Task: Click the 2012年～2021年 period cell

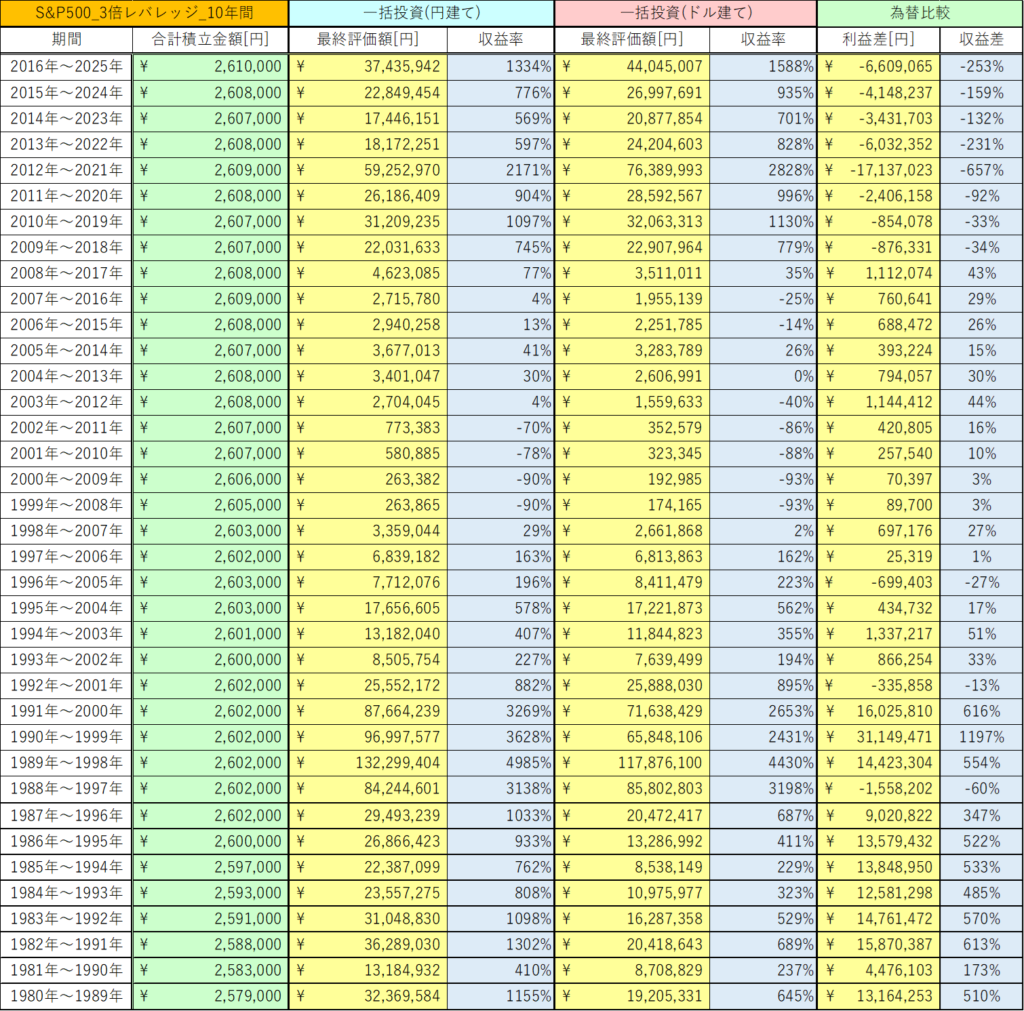Action: click(66, 170)
